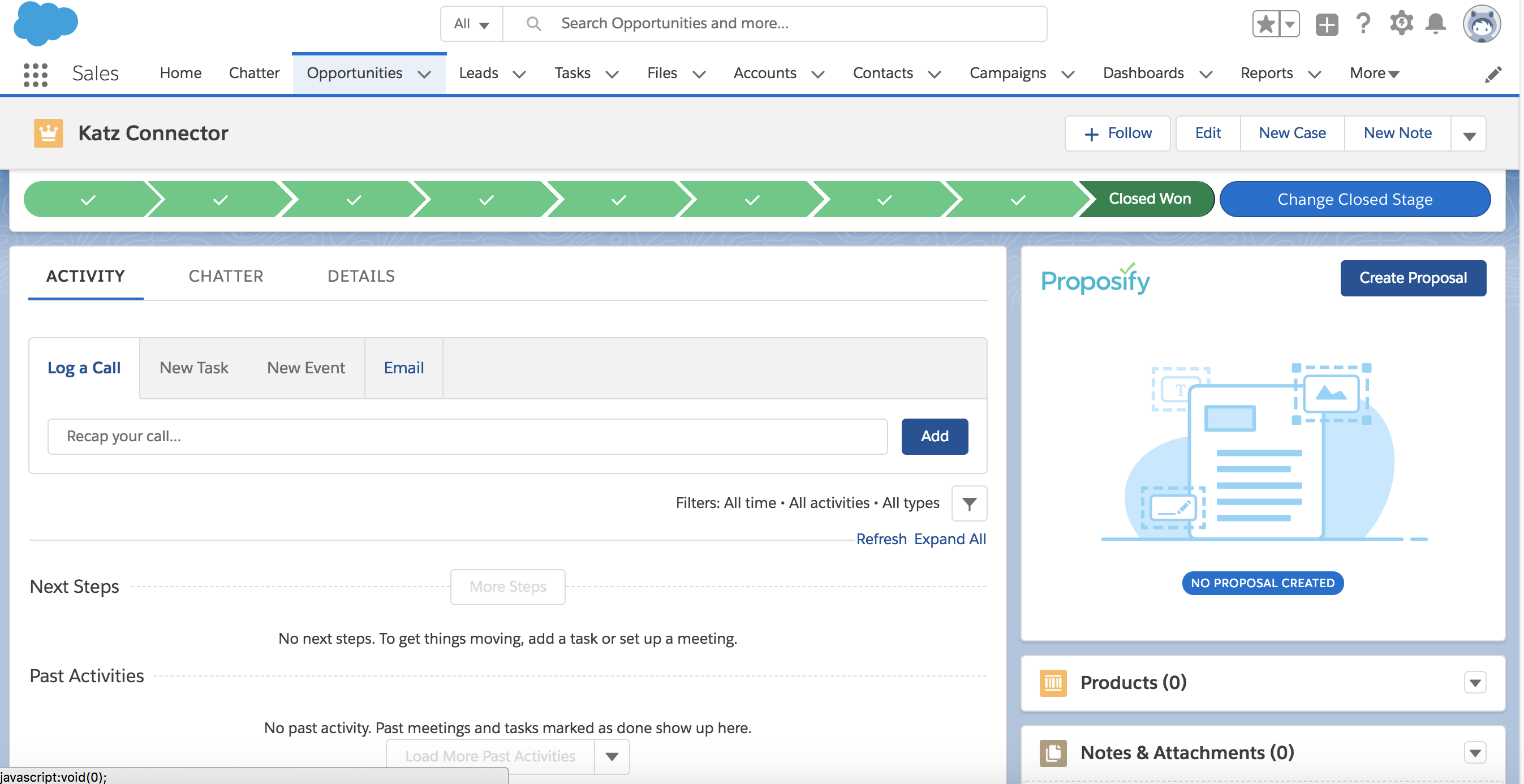The image size is (1524, 784).
Task: Switch to the ACTIVITY record tab
Action: click(x=86, y=277)
